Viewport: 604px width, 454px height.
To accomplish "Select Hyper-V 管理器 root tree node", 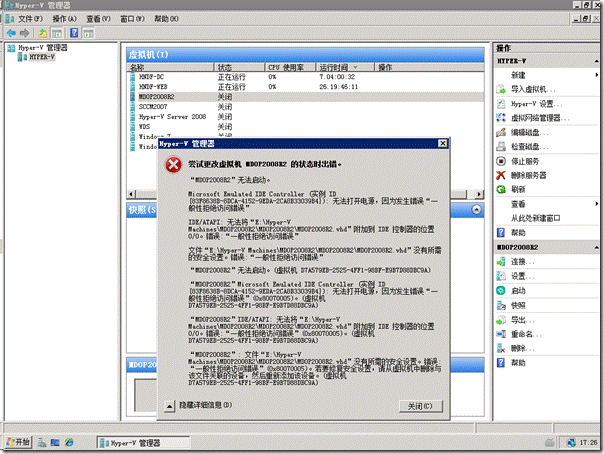I will point(43,48).
